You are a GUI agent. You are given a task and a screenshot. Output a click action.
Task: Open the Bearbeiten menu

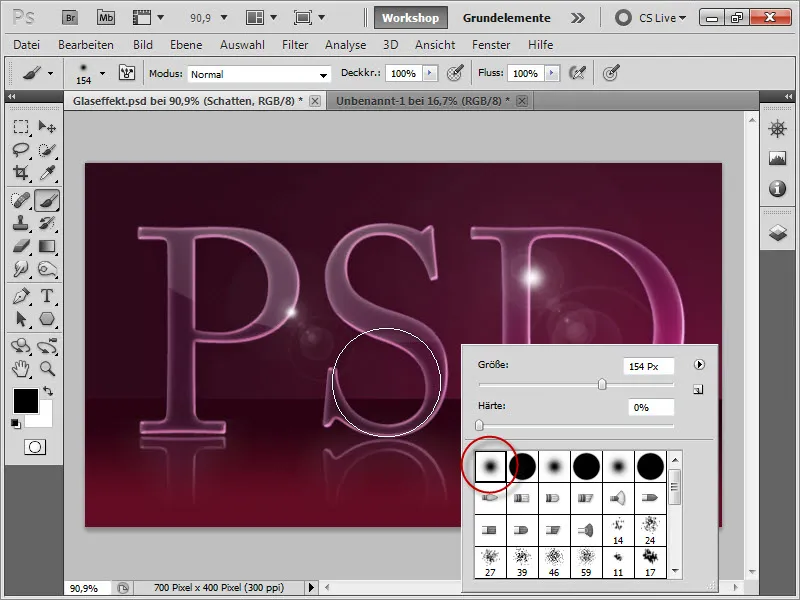(86, 45)
